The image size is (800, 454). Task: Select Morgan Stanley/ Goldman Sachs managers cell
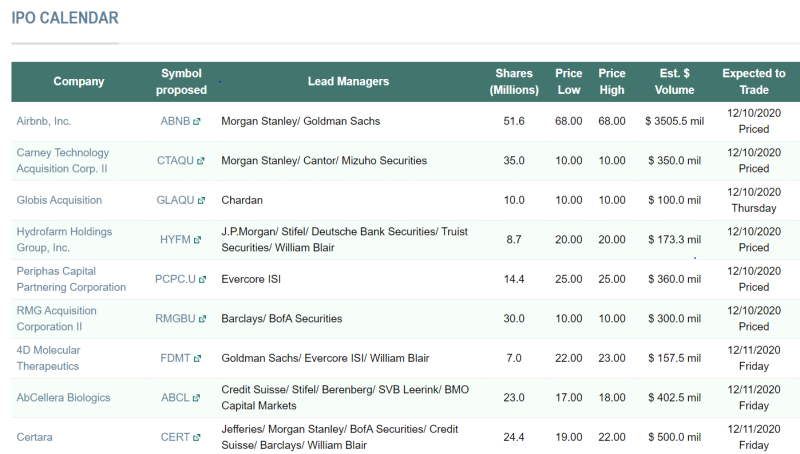coord(301,121)
